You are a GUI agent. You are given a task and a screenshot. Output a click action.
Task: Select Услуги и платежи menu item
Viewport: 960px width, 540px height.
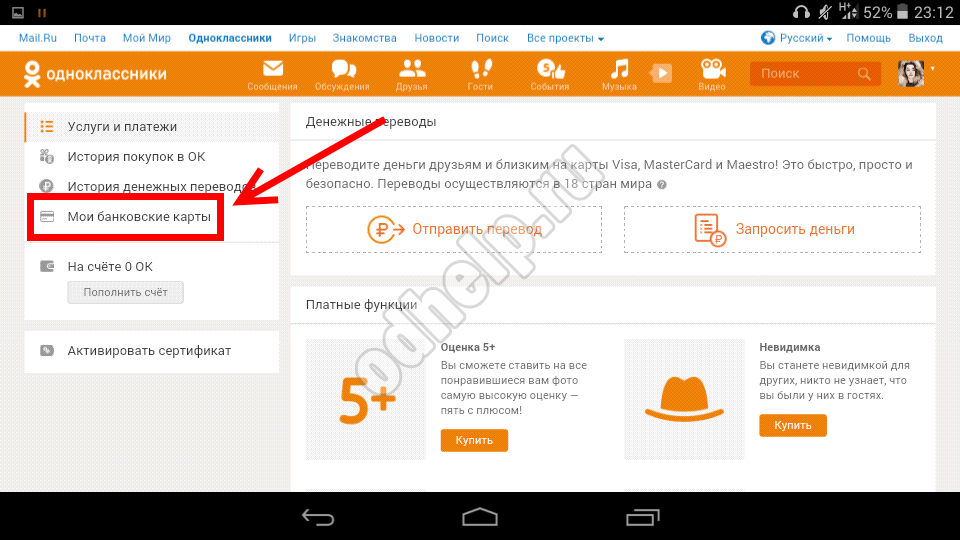(152, 127)
